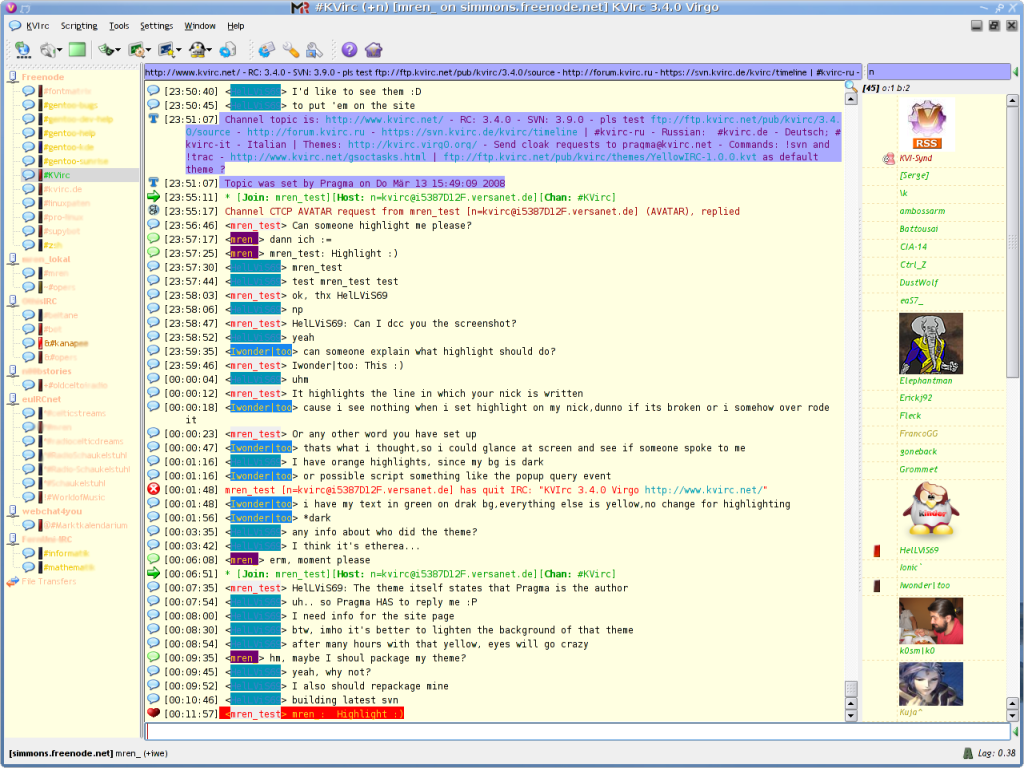Open the gsoctasks.html link in topic
1024x768 pixels.
tap(328, 157)
